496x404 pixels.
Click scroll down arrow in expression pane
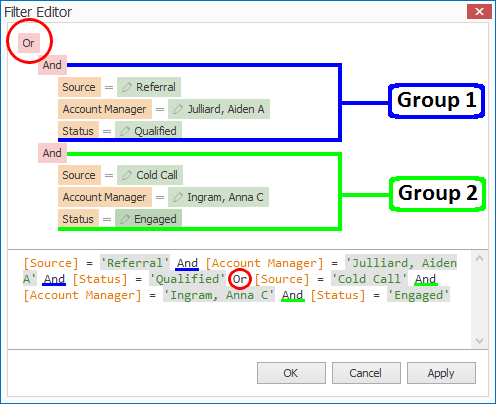[479, 341]
